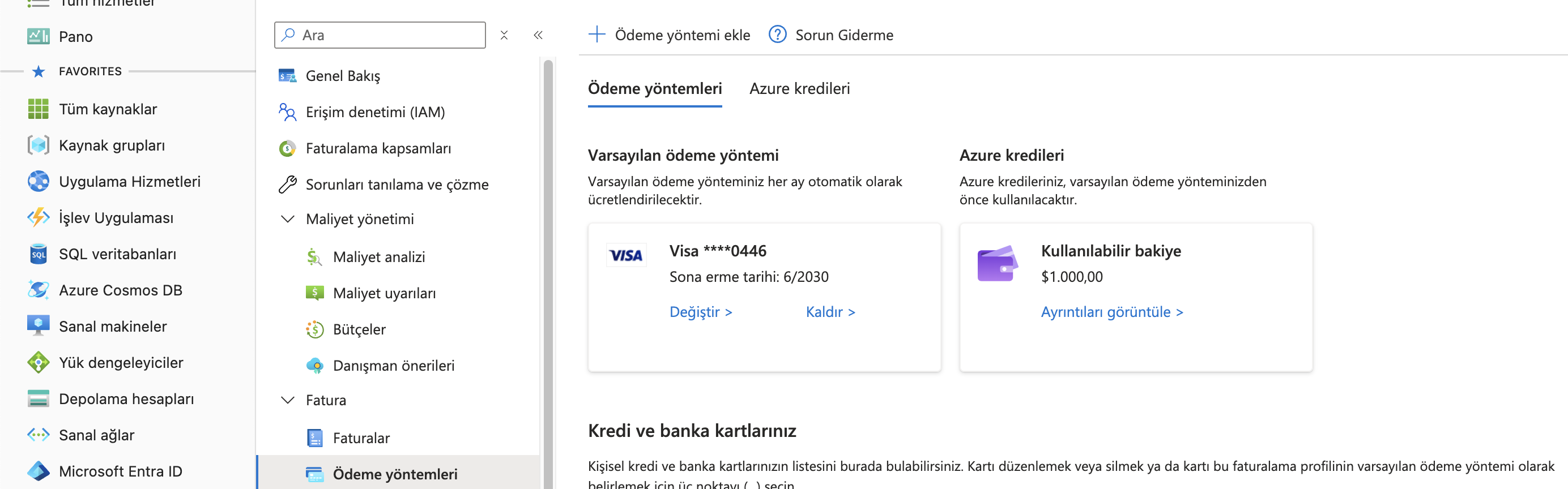Click the Kredi ve banka kartlarınız heading
The width and height of the screenshot is (1568, 489).
pyautogui.click(x=692, y=431)
